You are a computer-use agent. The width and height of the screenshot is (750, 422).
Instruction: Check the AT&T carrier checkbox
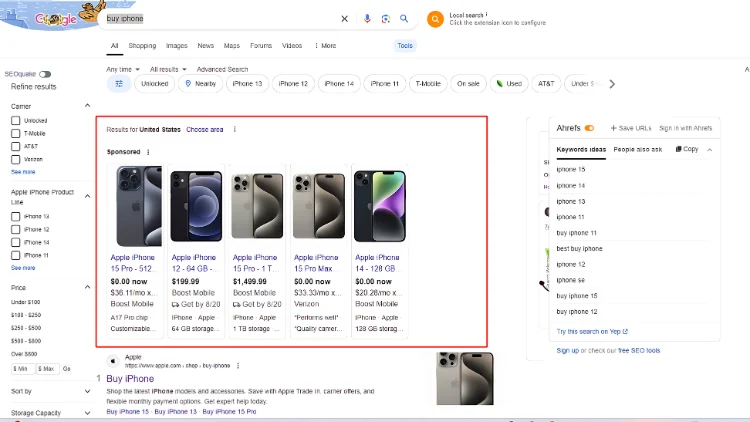(x=16, y=146)
